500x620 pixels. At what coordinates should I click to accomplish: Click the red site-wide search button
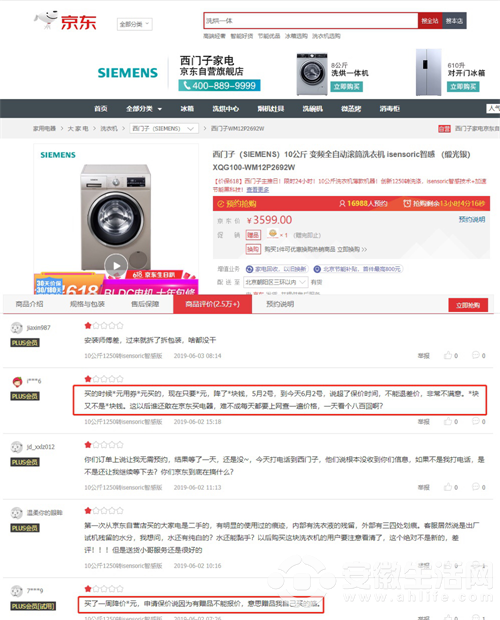[x=430, y=21]
